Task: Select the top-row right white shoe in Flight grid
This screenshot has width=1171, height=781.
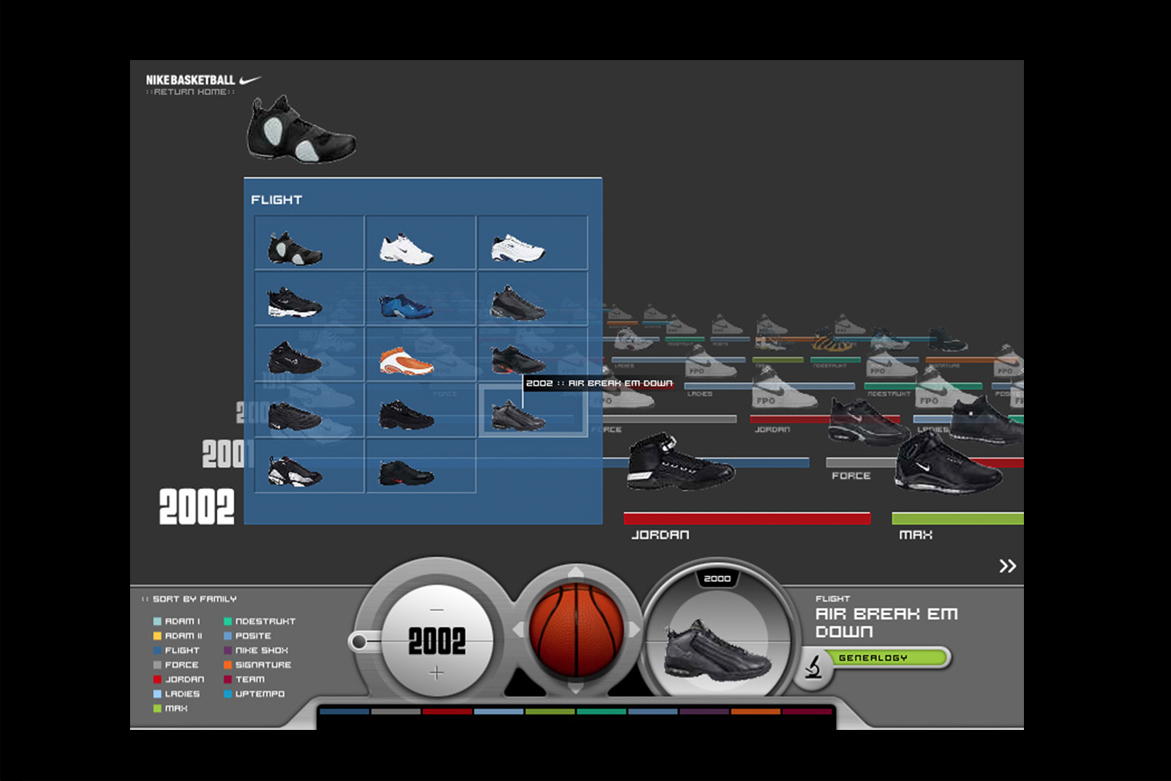Action: click(518, 248)
